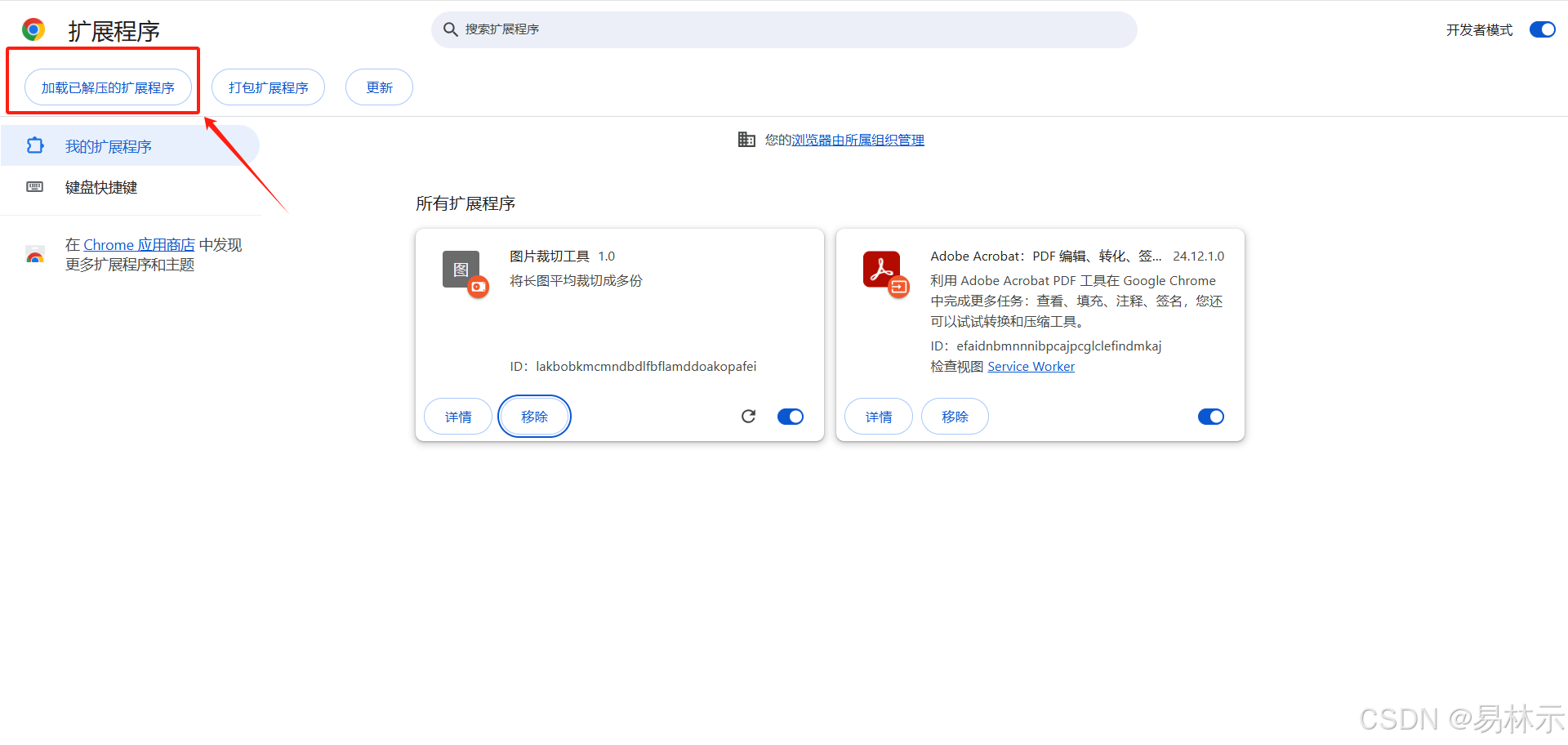The width and height of the screenshot is (1568, 745).
Task: Click the Chrome Web Store rainbow icon
Action: pos(35,254)
